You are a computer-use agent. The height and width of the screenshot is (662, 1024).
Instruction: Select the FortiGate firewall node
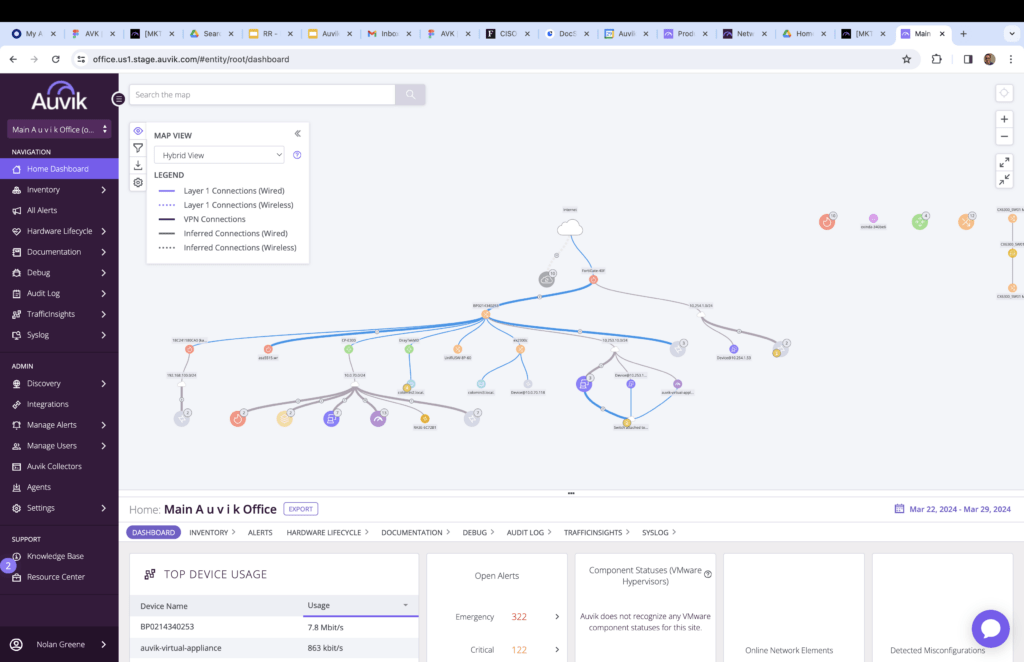click(594, 279)
